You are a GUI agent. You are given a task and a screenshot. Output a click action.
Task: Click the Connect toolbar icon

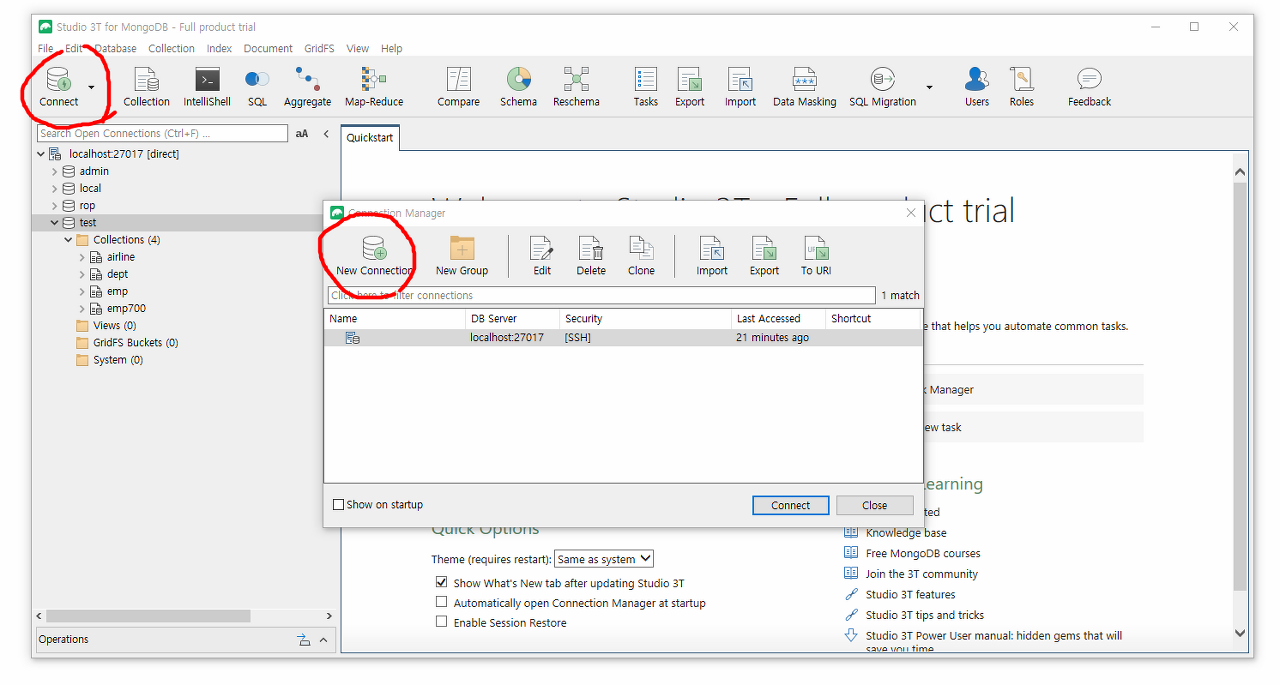pyautogui.click(x=59, y=87)
